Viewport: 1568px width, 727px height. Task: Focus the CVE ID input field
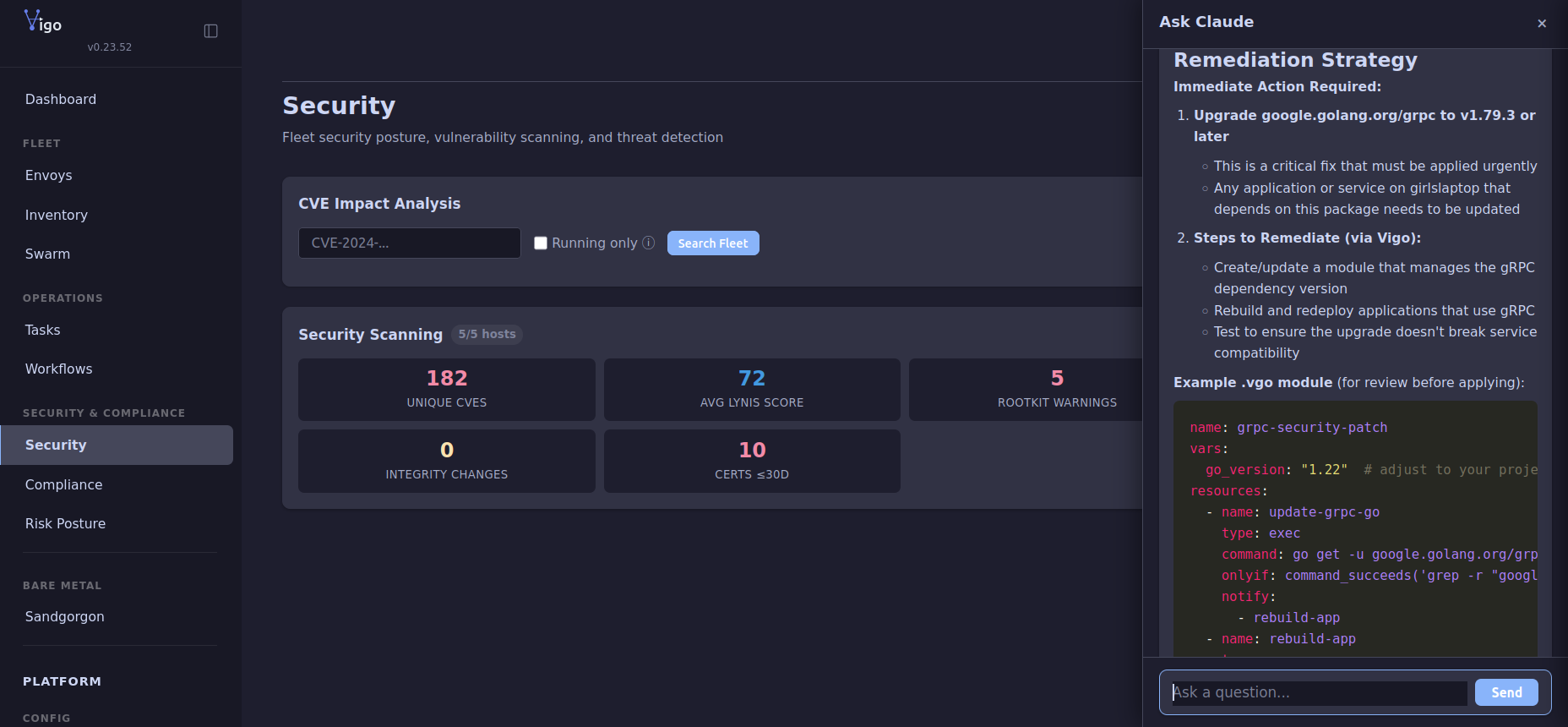410,243
